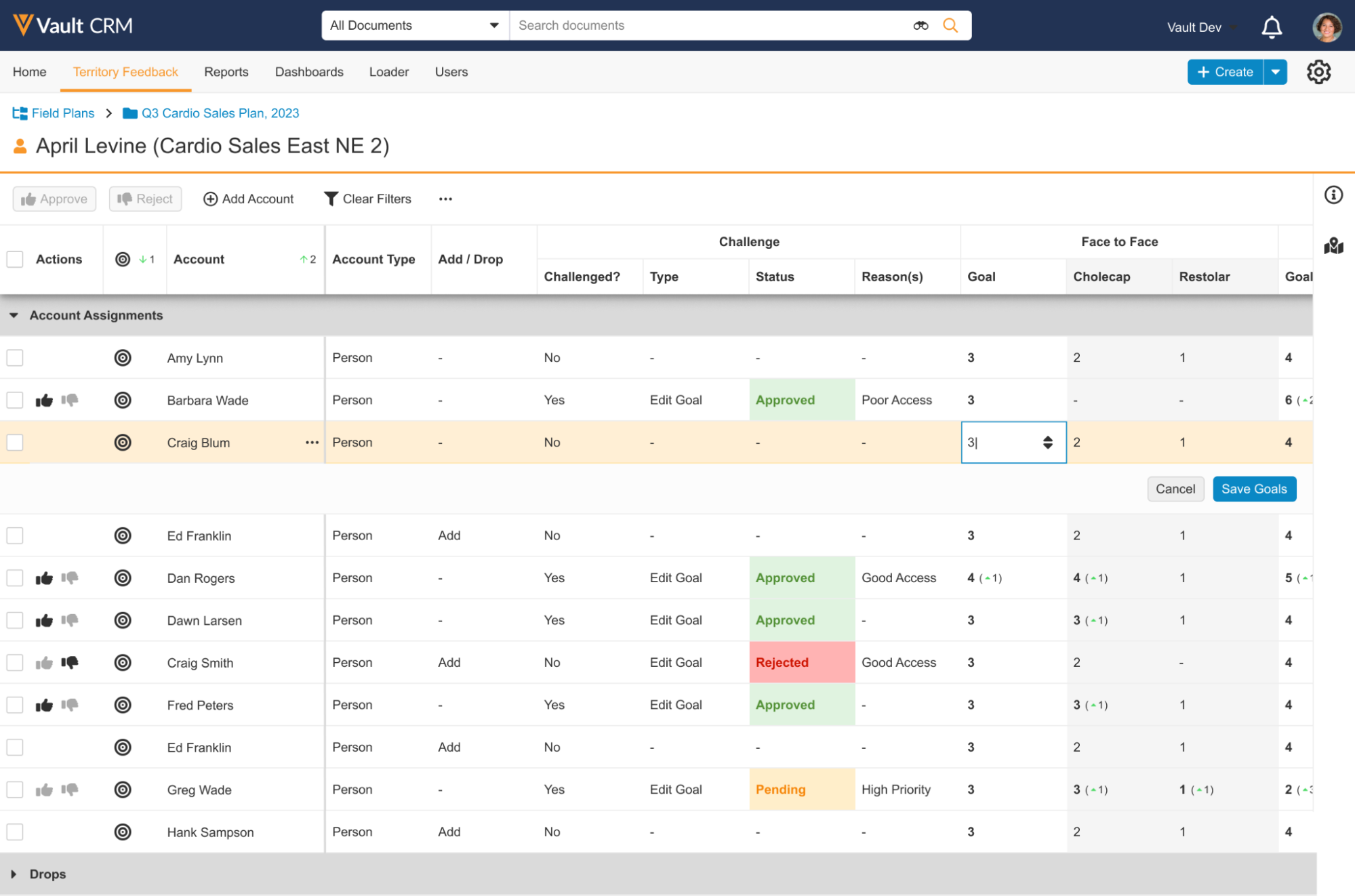
Task: Open three-dot menu on Craig Blum row
Action: coord(312,443)
